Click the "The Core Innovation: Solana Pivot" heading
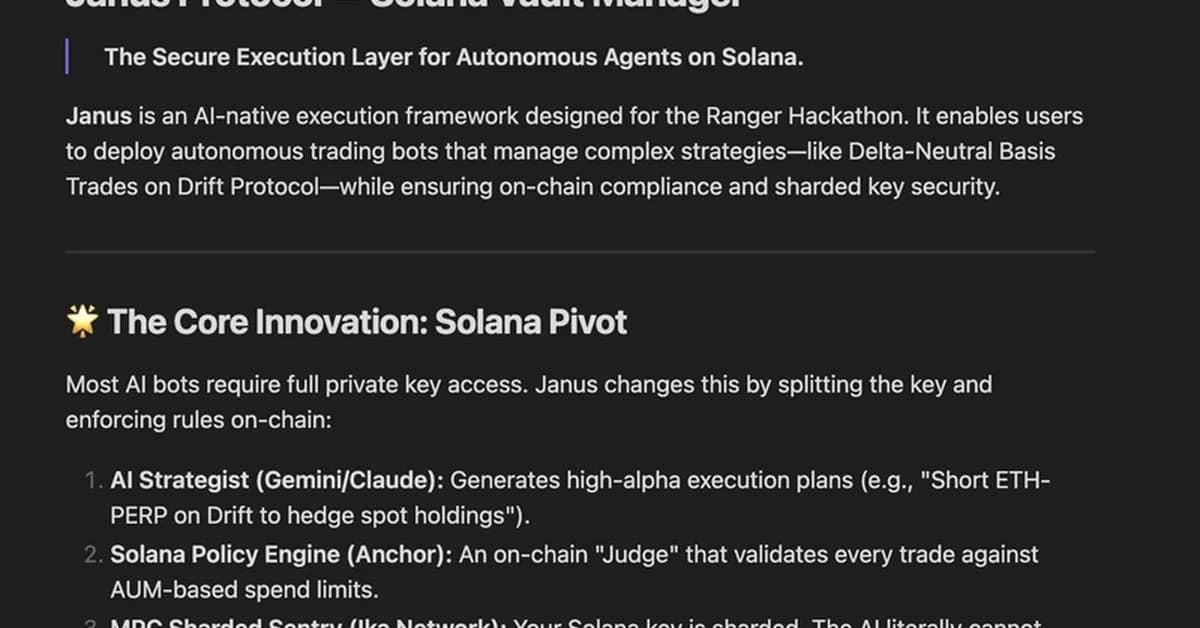The image size is (1200, 628). tap(367, 322)
